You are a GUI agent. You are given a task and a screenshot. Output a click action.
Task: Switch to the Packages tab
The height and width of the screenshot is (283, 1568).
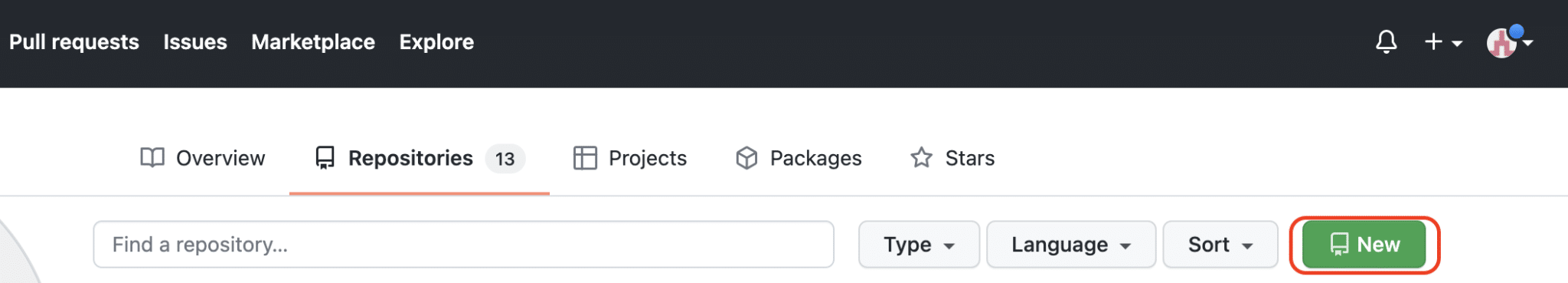tap(799, 158)
